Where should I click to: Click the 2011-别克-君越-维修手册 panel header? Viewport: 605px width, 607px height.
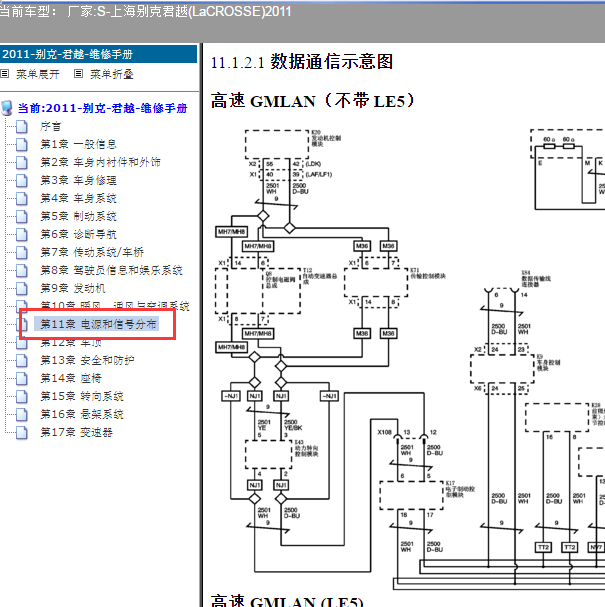(98, 54)
